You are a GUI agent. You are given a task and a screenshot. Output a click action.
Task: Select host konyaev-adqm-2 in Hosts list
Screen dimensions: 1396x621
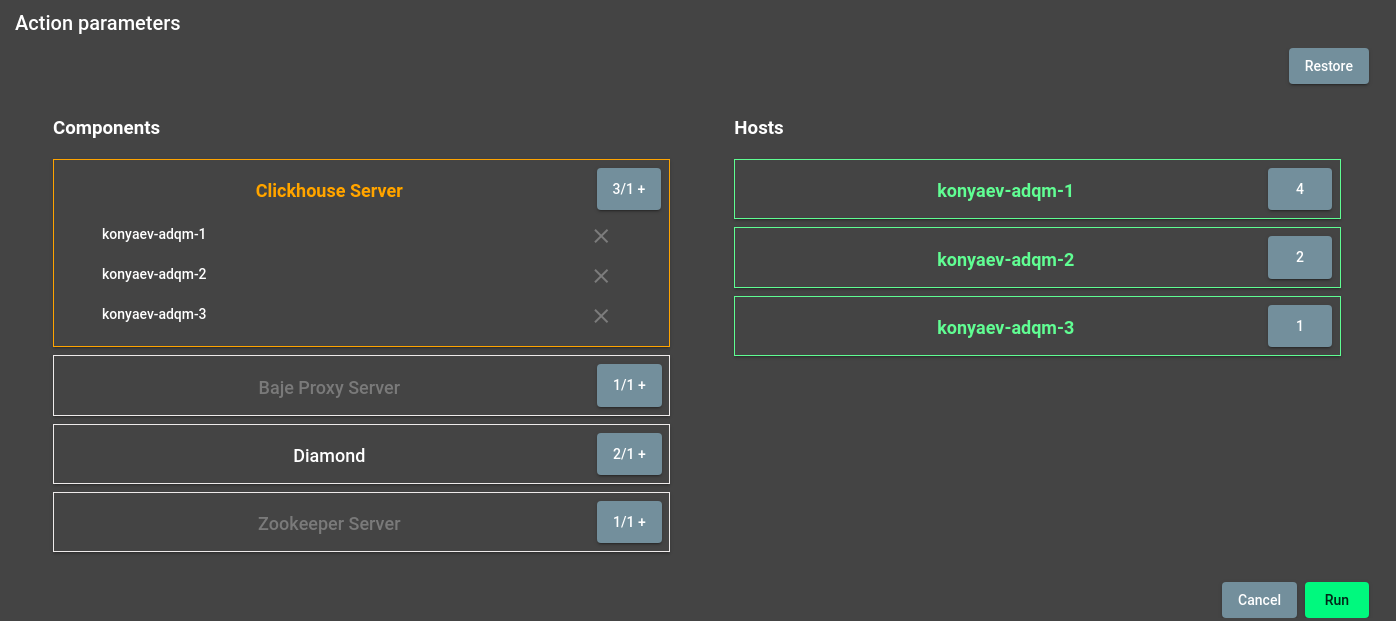[x=1004, y=260]
